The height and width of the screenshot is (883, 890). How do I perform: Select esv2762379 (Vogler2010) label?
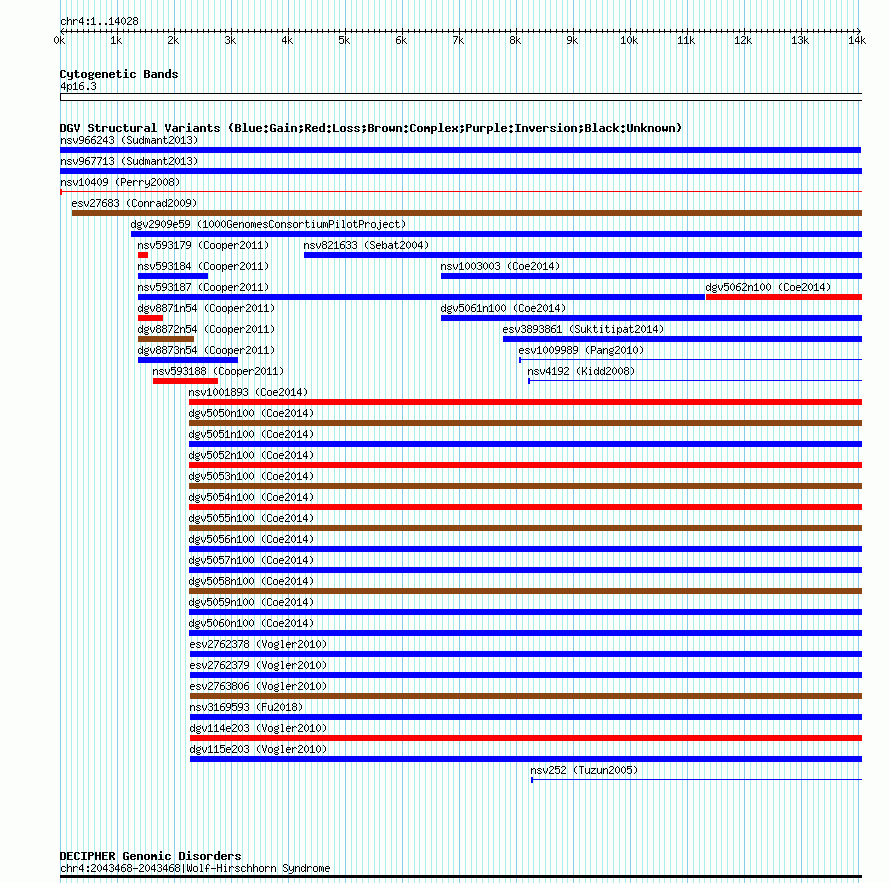pyautogui.click(x=258, y=665)
